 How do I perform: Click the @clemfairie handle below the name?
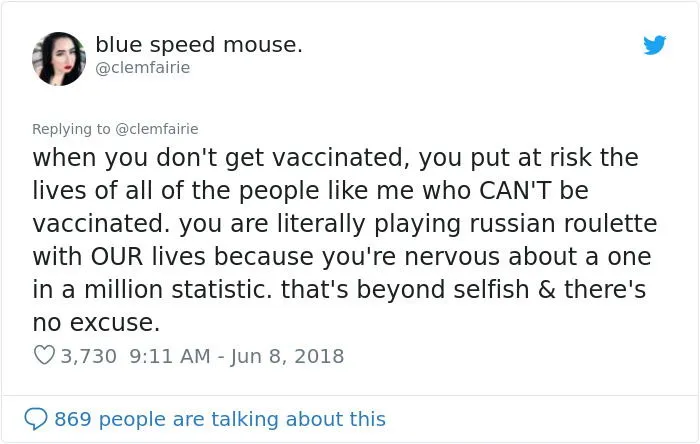point(143,68)
